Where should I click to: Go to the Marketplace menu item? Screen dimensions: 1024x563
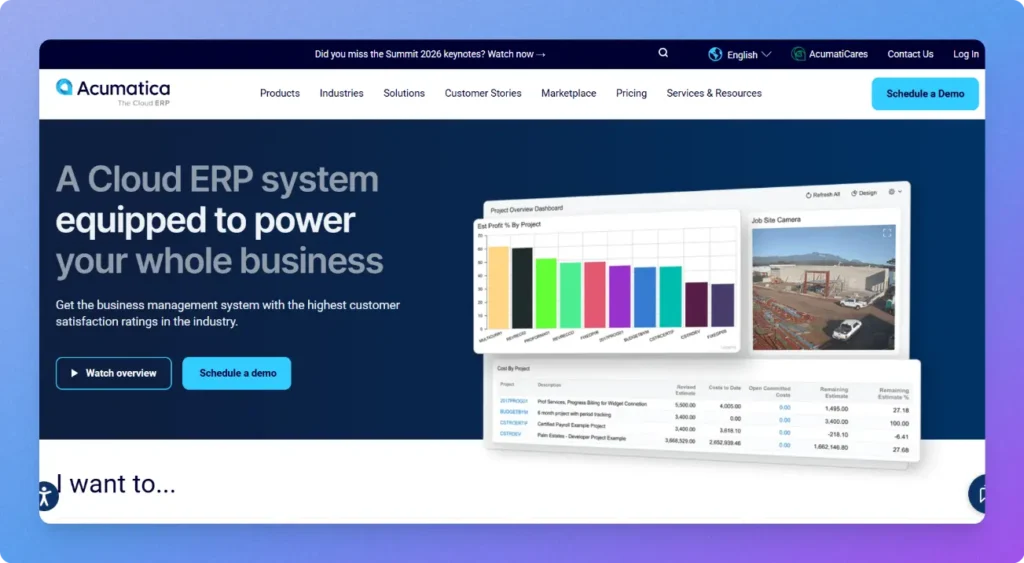coord(568,93)
